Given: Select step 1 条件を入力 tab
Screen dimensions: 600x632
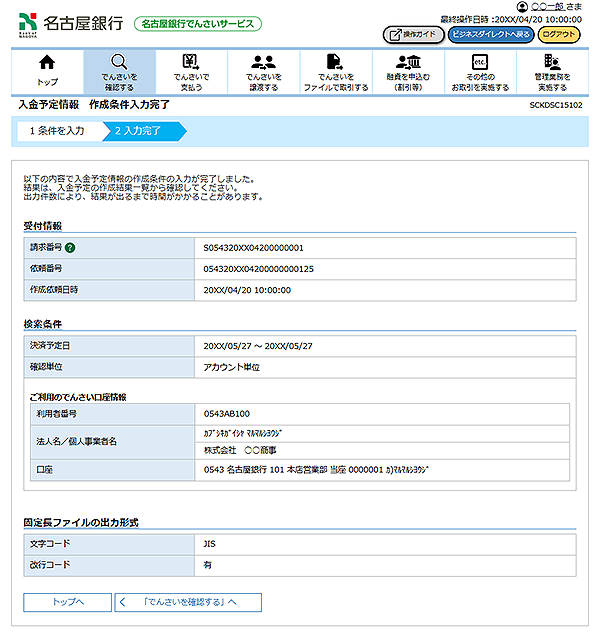Looking at the screenshot, I should coord(57,130).
